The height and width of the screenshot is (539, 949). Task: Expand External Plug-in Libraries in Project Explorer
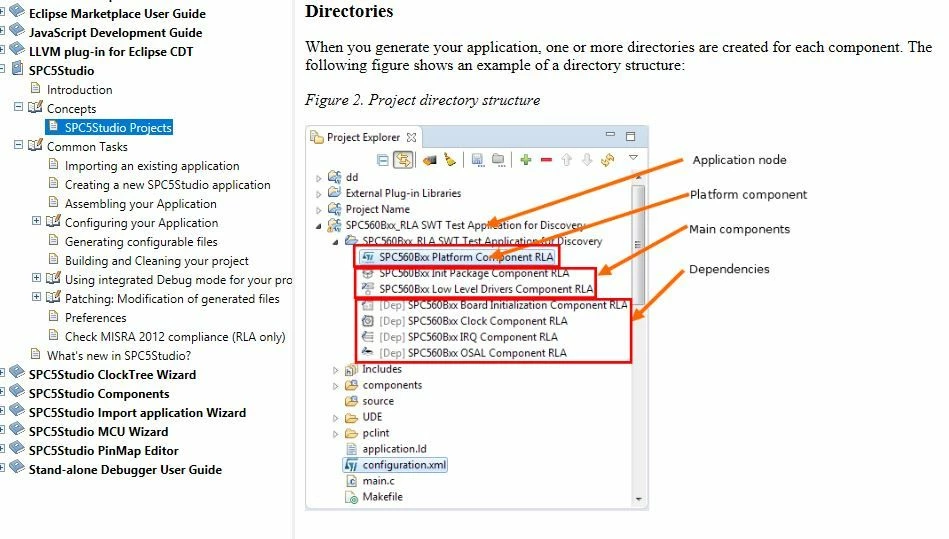pyautogui.click(x=319, y=194)
